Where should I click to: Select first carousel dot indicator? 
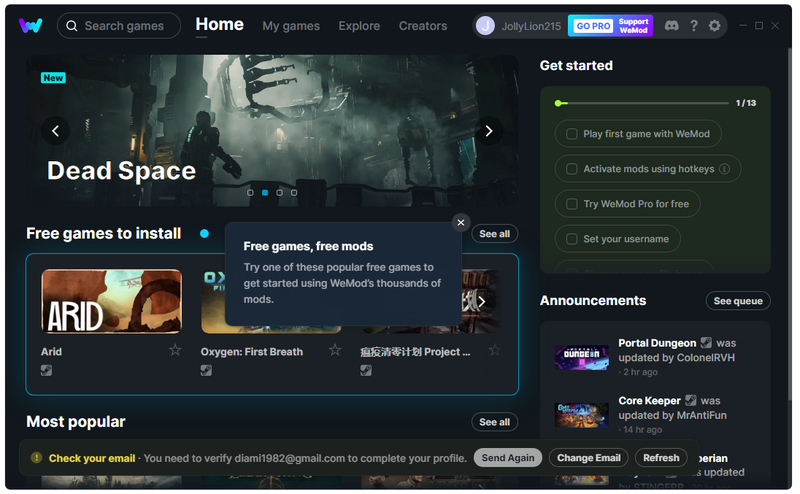(250, 192)
